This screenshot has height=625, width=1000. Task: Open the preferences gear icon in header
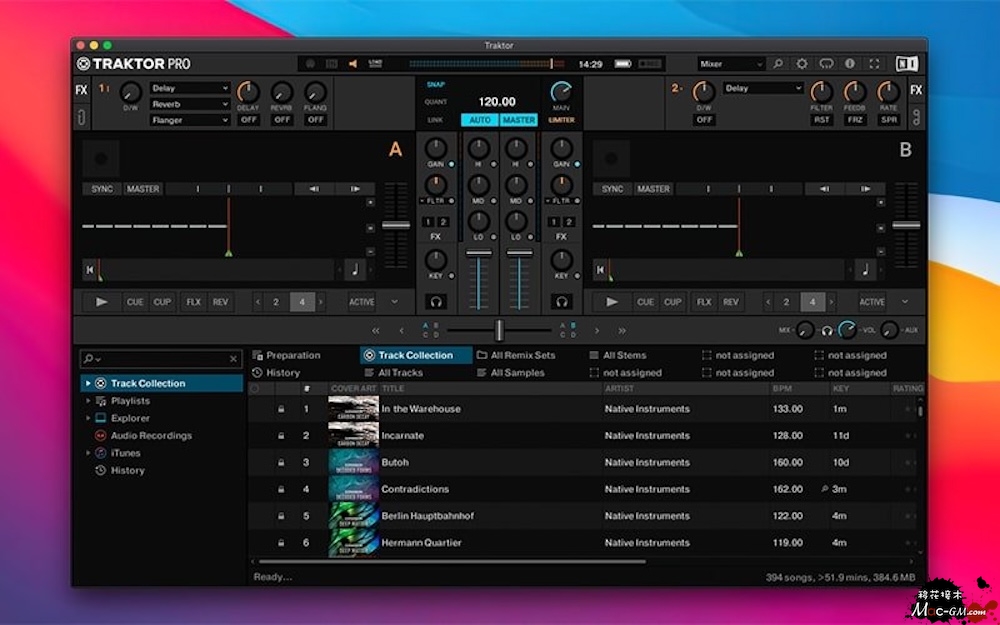(x=801, y=64)
